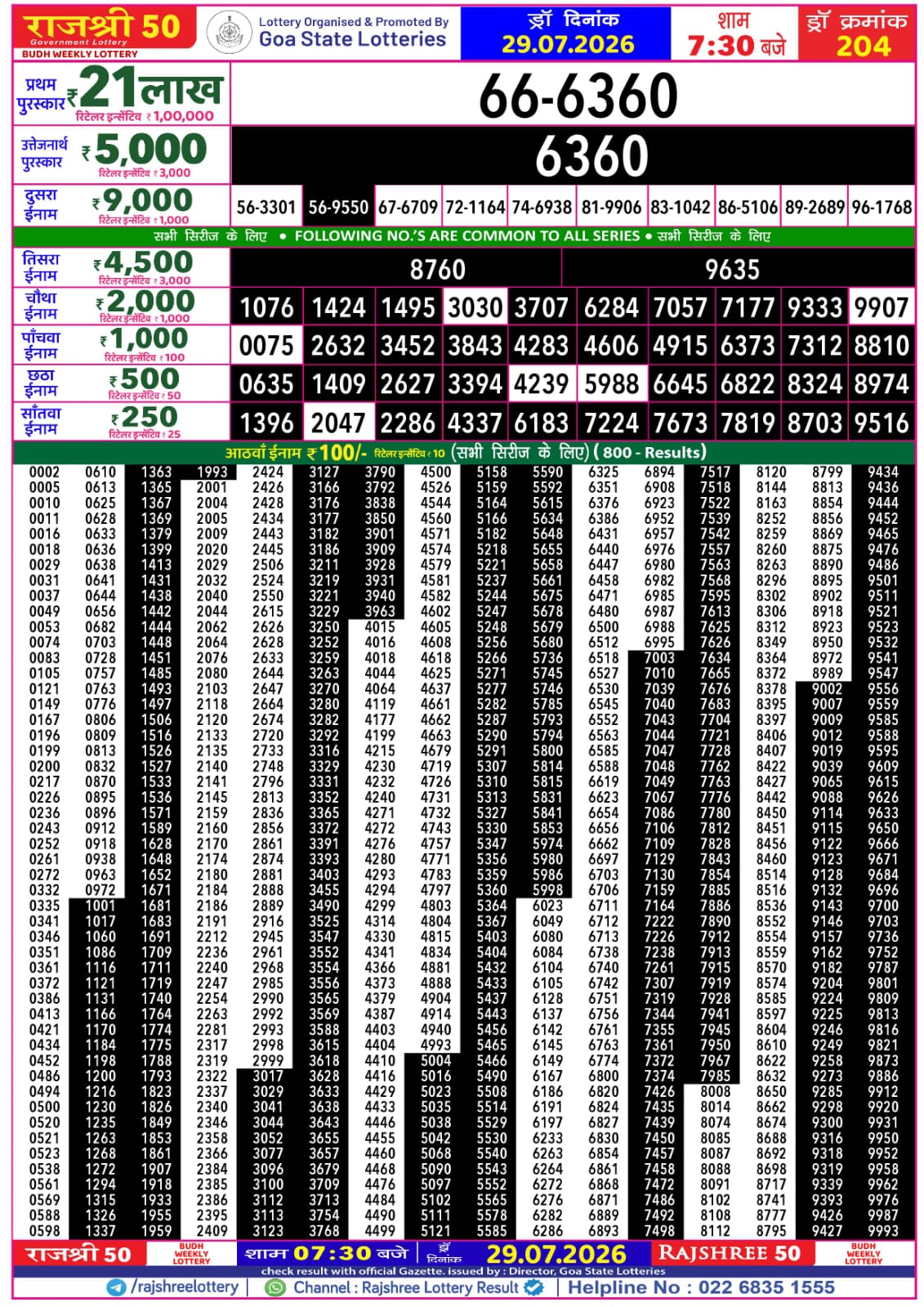Screen dimensions: 924x1307
Task: Click the ₹5,000 consolation prize amount
Action: pos(144,150)
